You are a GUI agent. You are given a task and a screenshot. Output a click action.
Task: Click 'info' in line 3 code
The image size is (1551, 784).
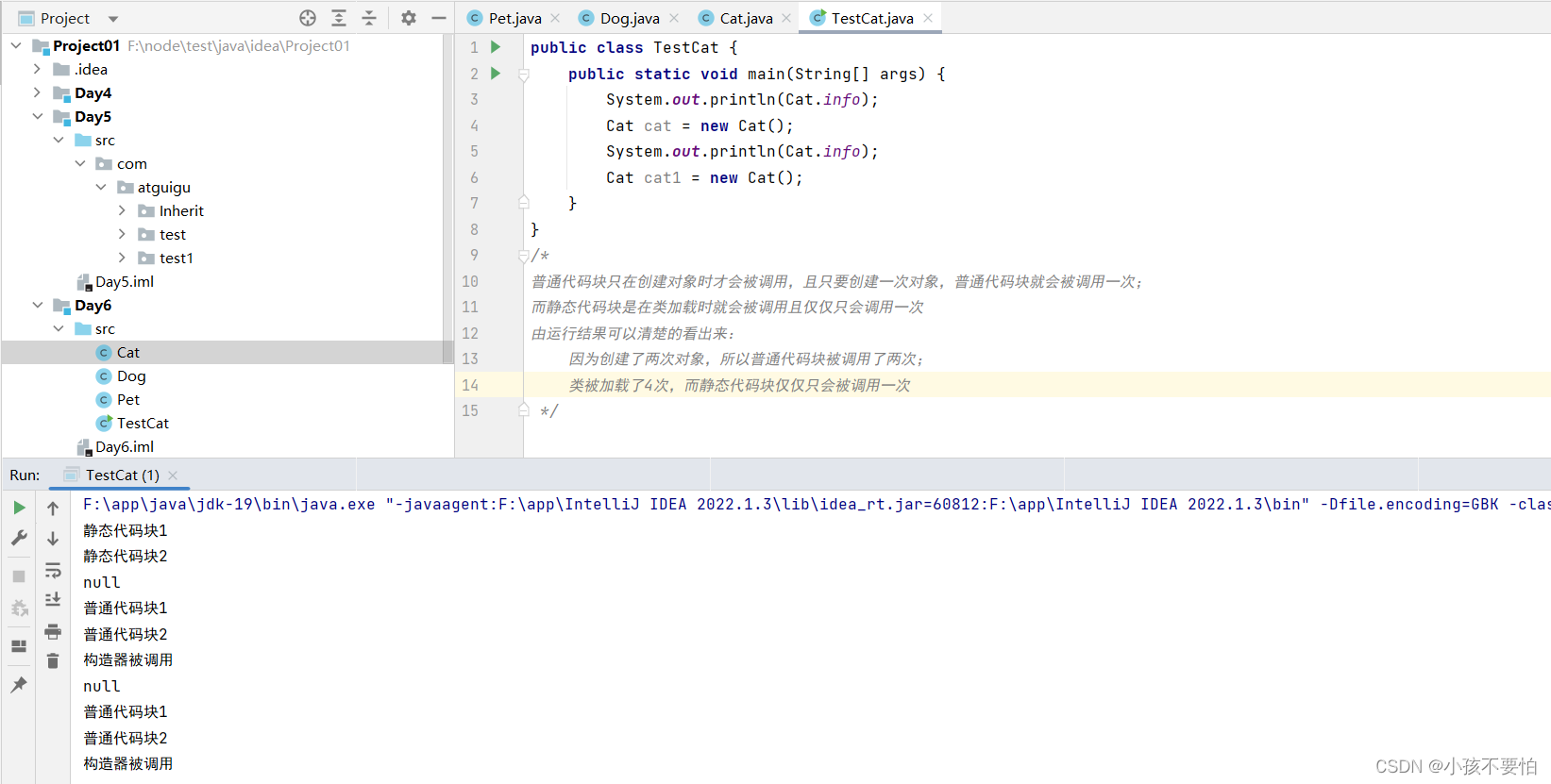click(x=841, y=99)
